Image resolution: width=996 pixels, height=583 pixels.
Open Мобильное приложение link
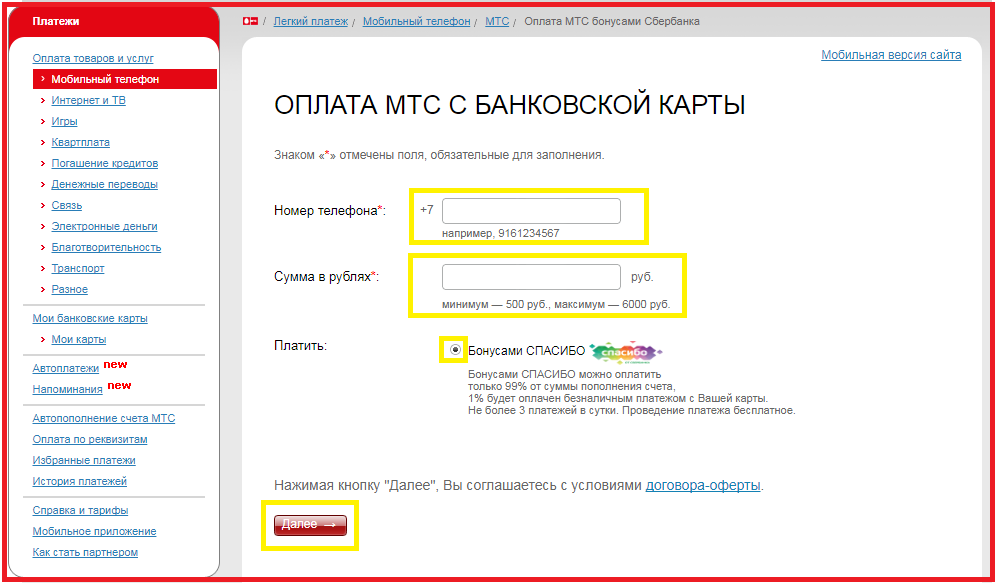[x=94, y=532]
